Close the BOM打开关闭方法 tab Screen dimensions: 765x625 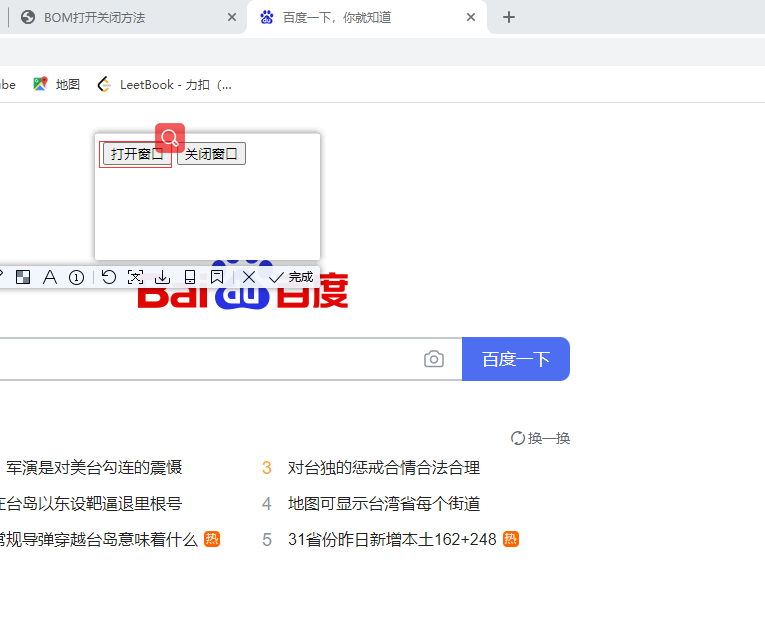pyautogui.click(x=232, y=18)
